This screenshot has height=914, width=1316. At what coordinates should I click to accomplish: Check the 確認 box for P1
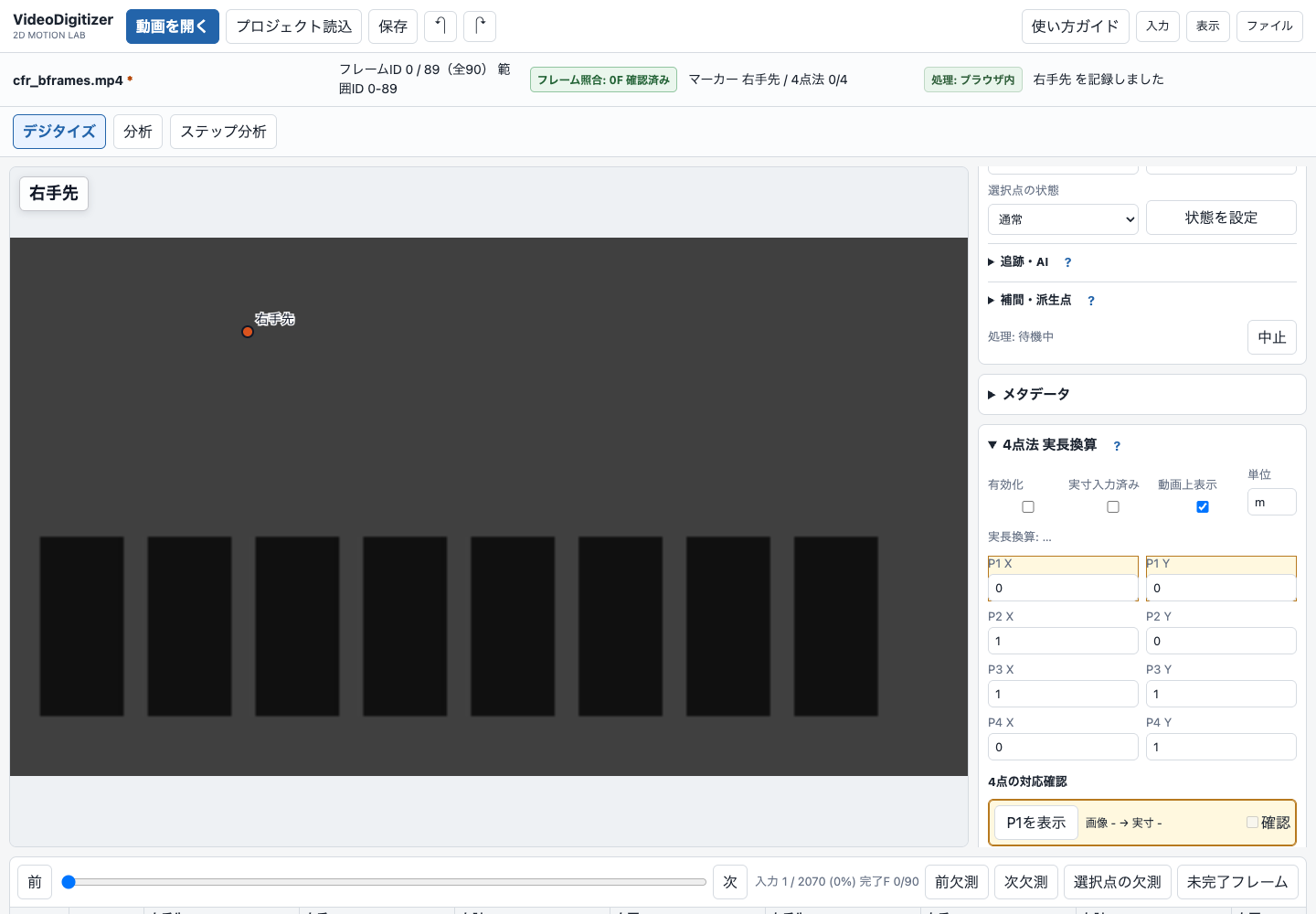(1252, 823)
